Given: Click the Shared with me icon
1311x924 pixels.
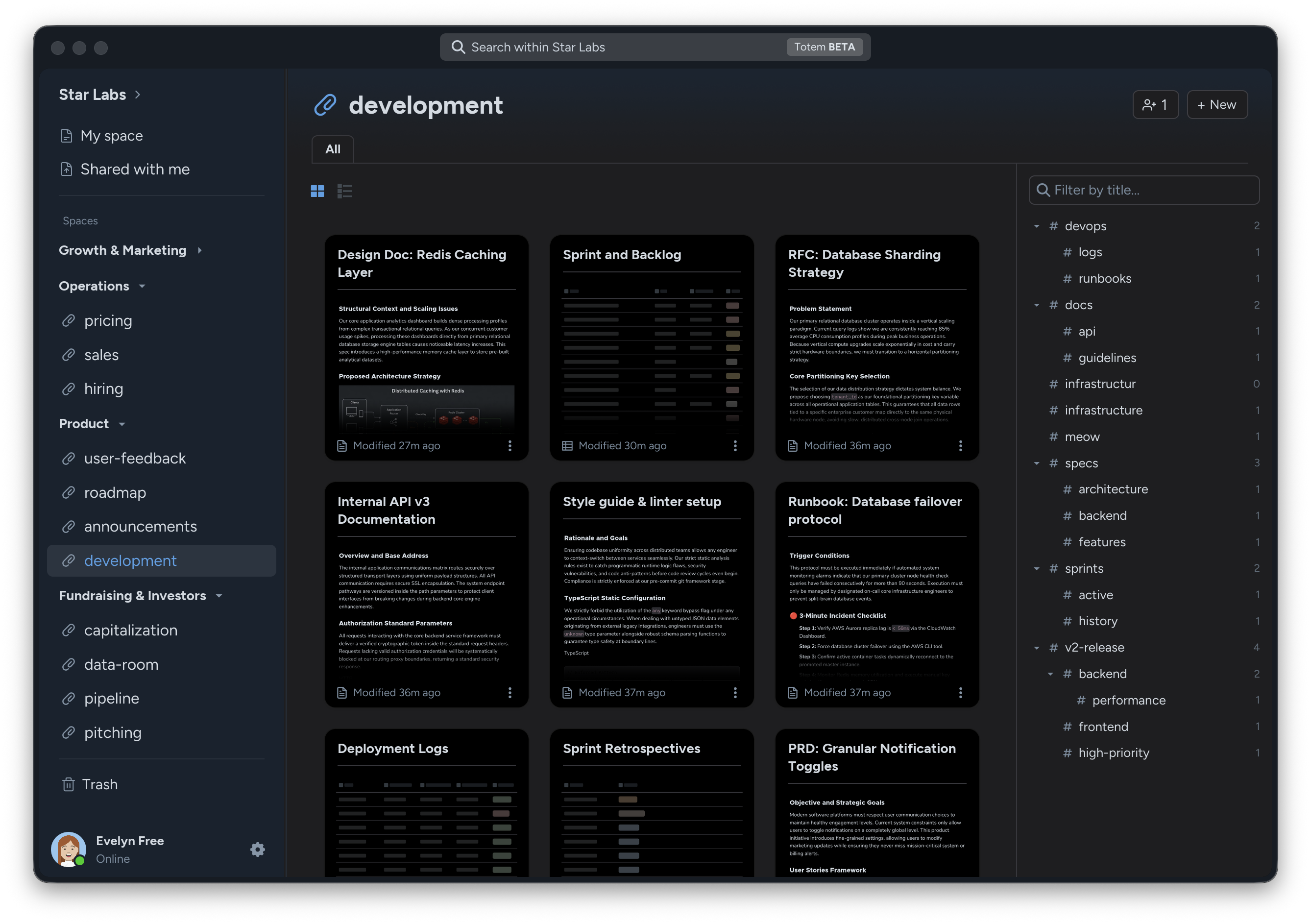Looking at the screenshot, I should 67,169.
